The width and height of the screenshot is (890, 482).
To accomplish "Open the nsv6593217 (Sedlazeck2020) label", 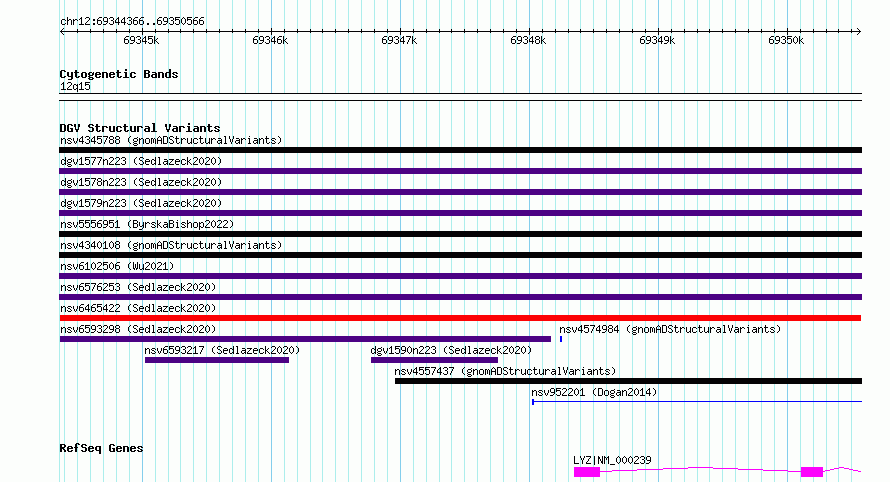I will point(222,350).
